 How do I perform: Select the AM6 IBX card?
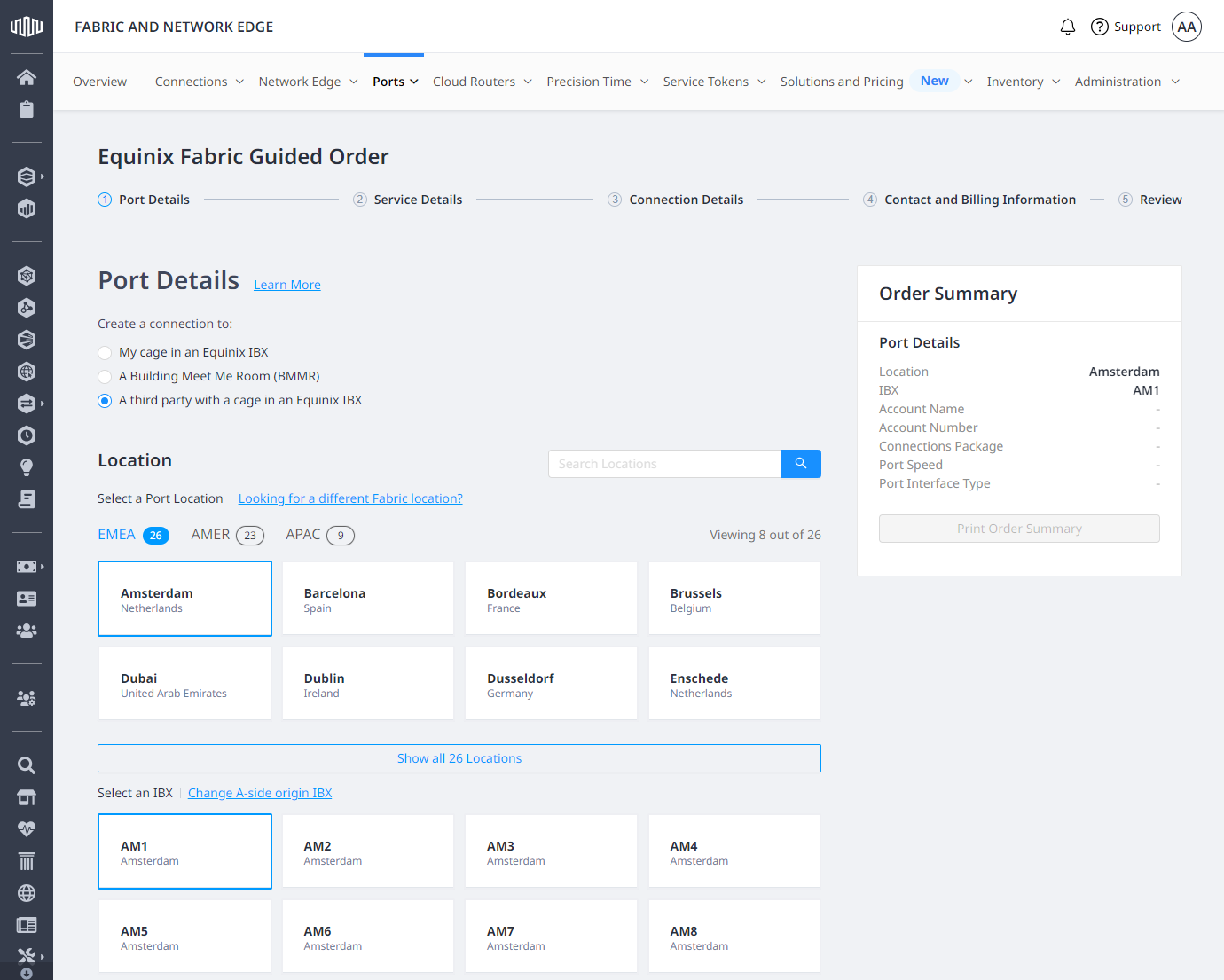(368, 937)
